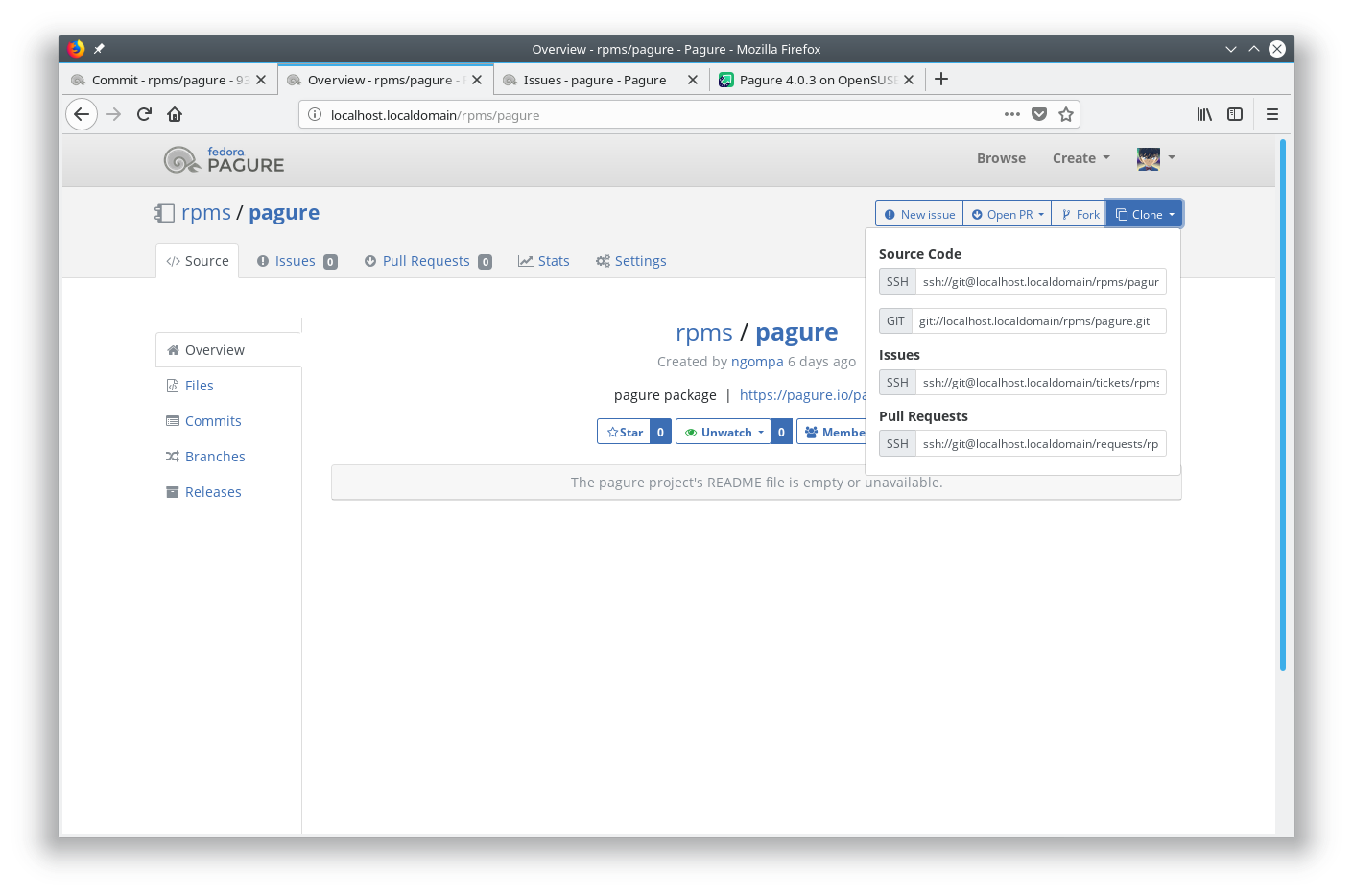
Task: Click the page vertical scrollbar
Action: coord(1282,405)
